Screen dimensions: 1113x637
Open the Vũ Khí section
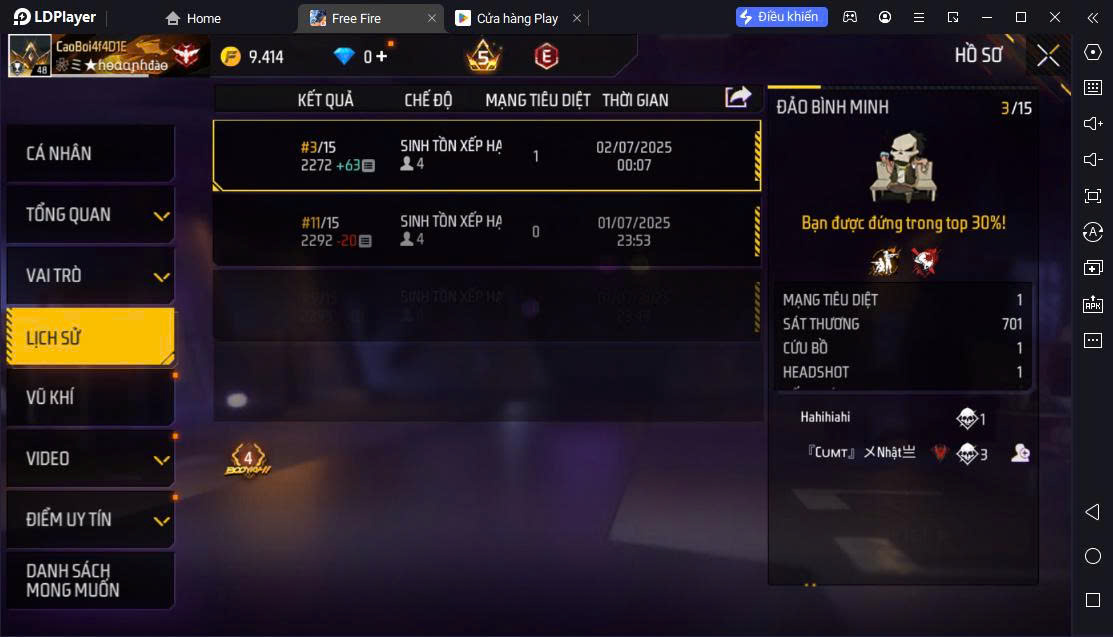[90, 398]
